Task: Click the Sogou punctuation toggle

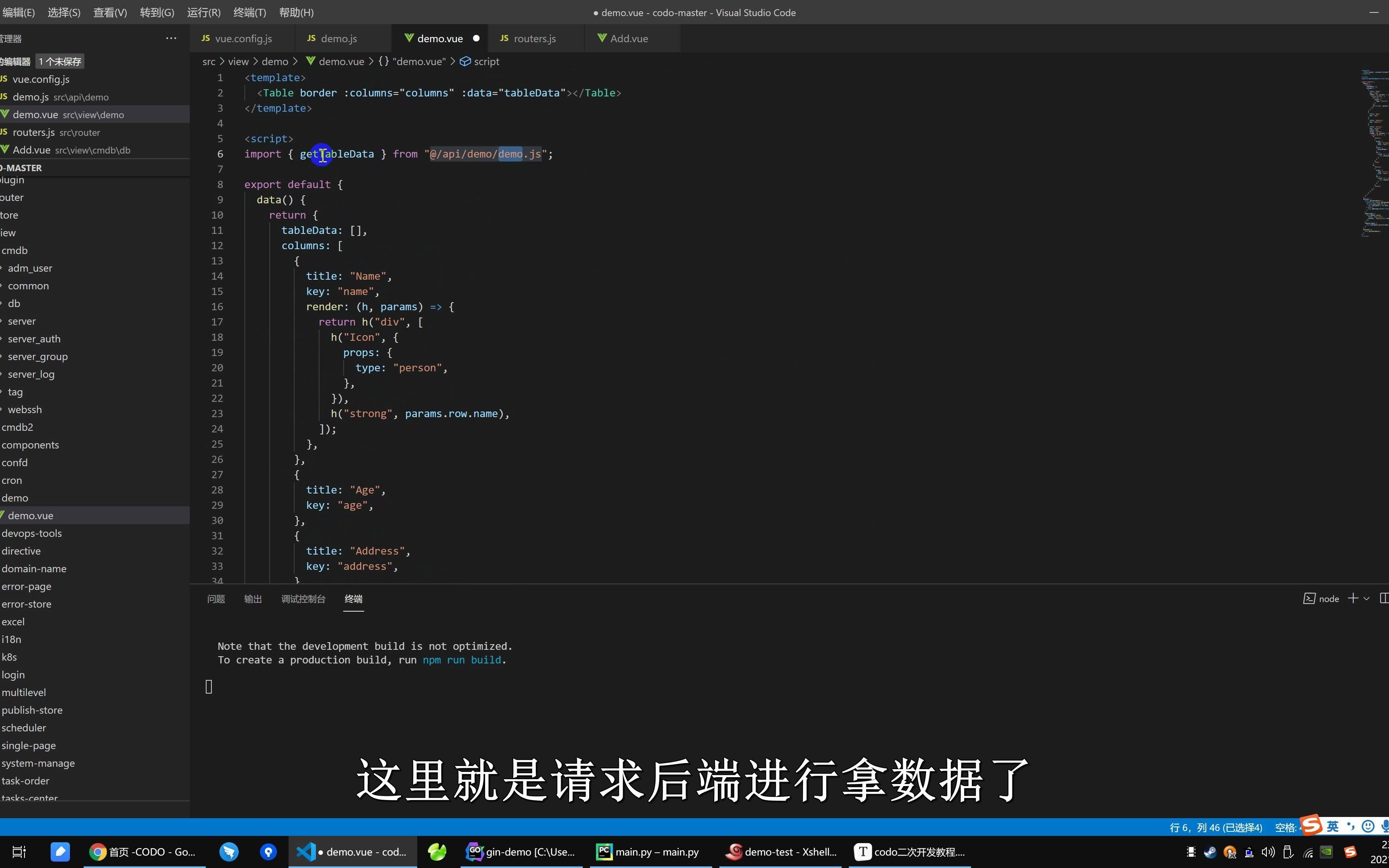Action: pos(1350,826)
